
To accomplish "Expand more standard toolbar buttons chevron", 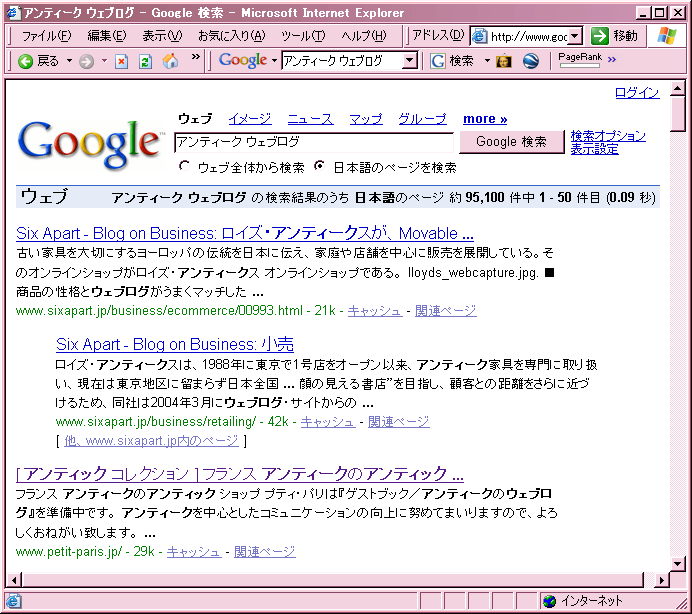I will tap(196, 57).
